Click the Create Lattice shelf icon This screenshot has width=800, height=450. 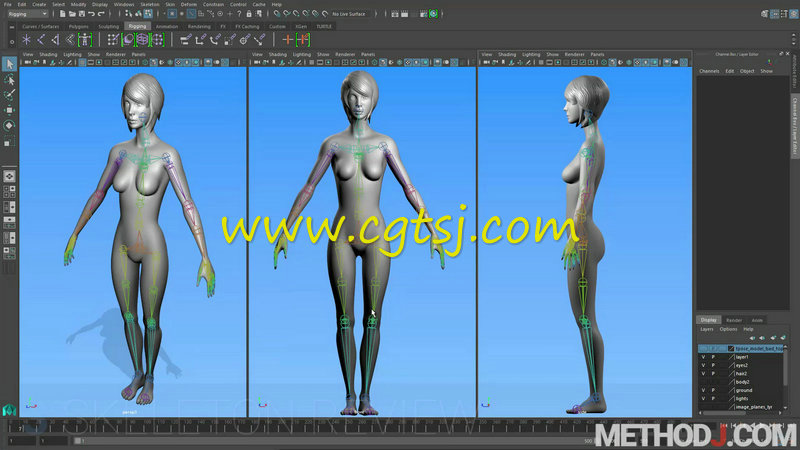[x=158, y=39]
